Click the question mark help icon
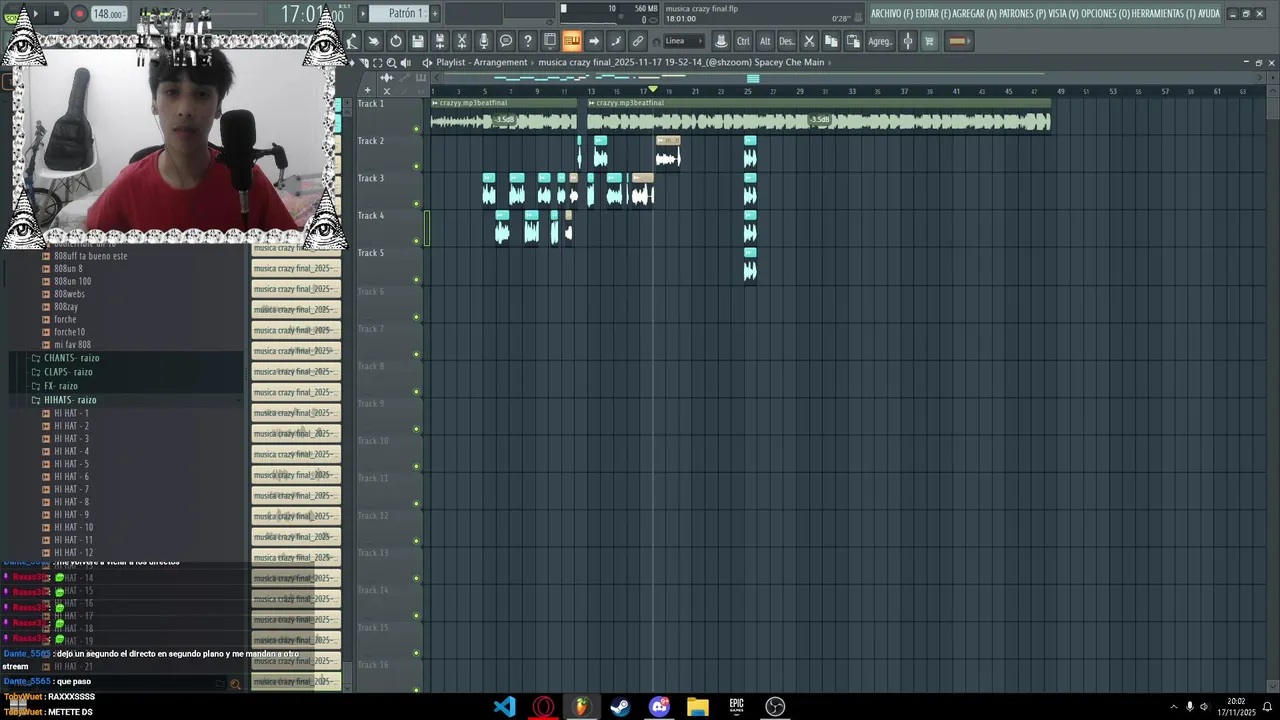Screen dimensions: 1280x720 [x=528, y=41]
